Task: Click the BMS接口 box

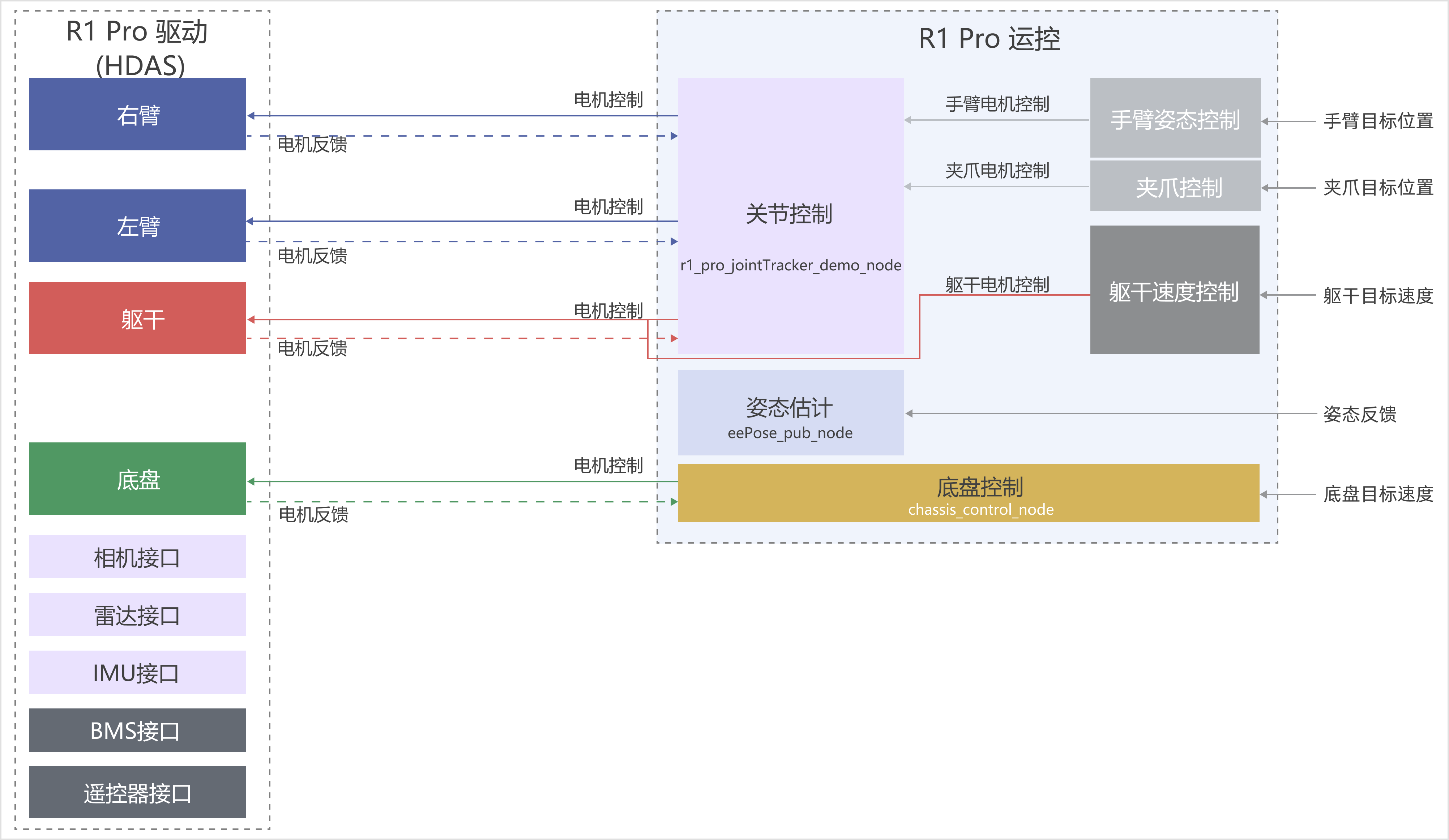Action: pyautogui.click(x=137, y=730)
